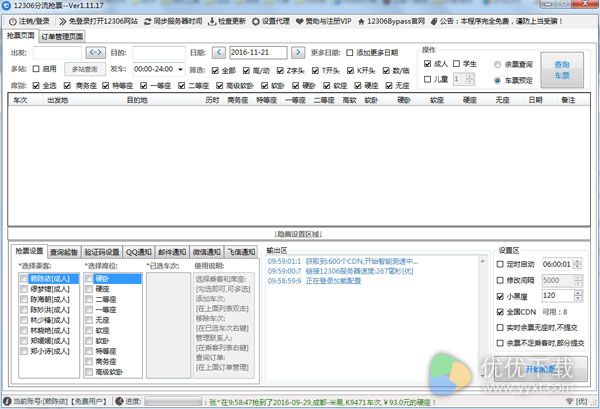Click the 出发 station input field
The width and height of the screenshot is (600, 409).
pyautogui.click(x=57, y=52)
